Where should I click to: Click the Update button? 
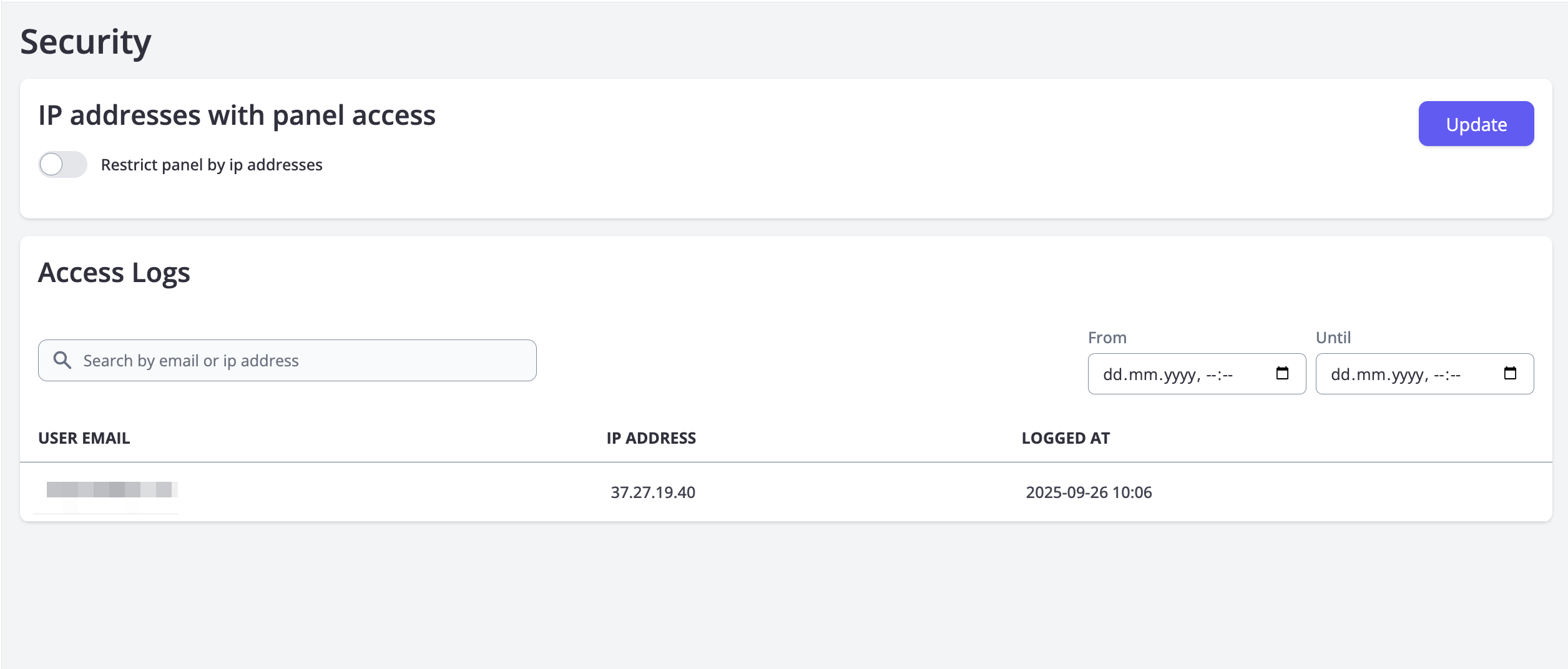coord(1476,124)
